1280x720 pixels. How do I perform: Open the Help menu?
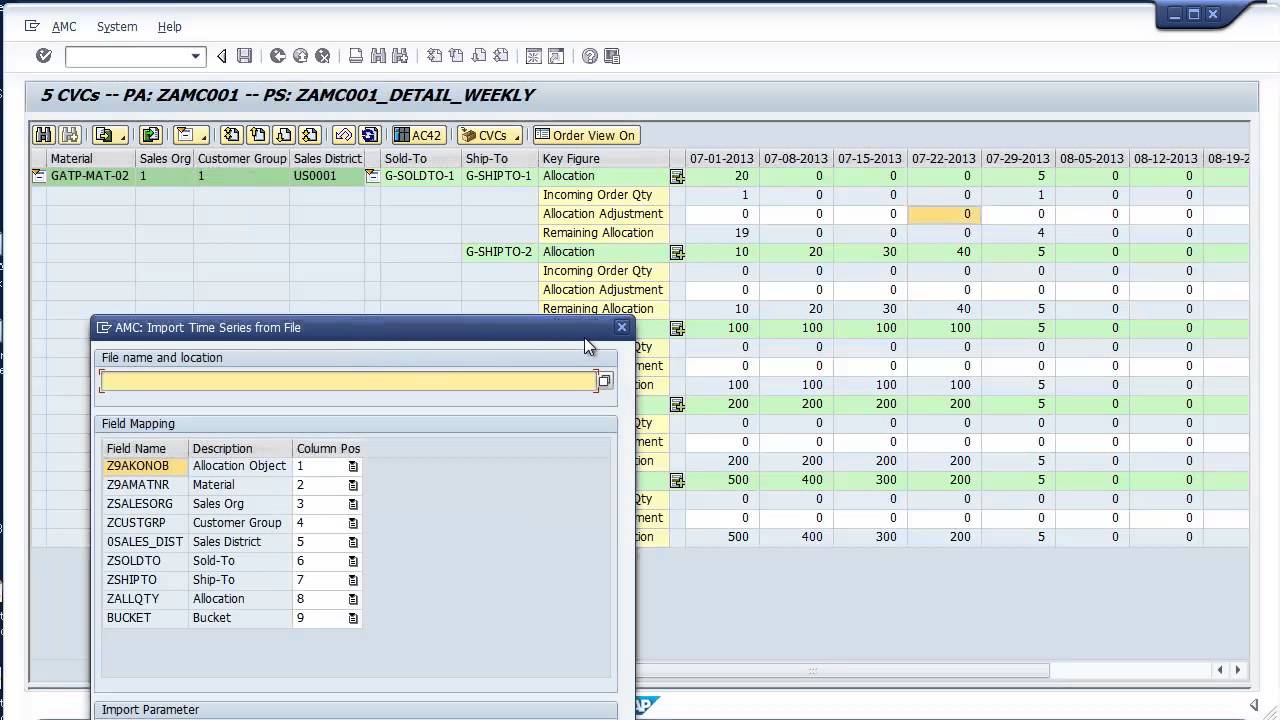(170, 27)
